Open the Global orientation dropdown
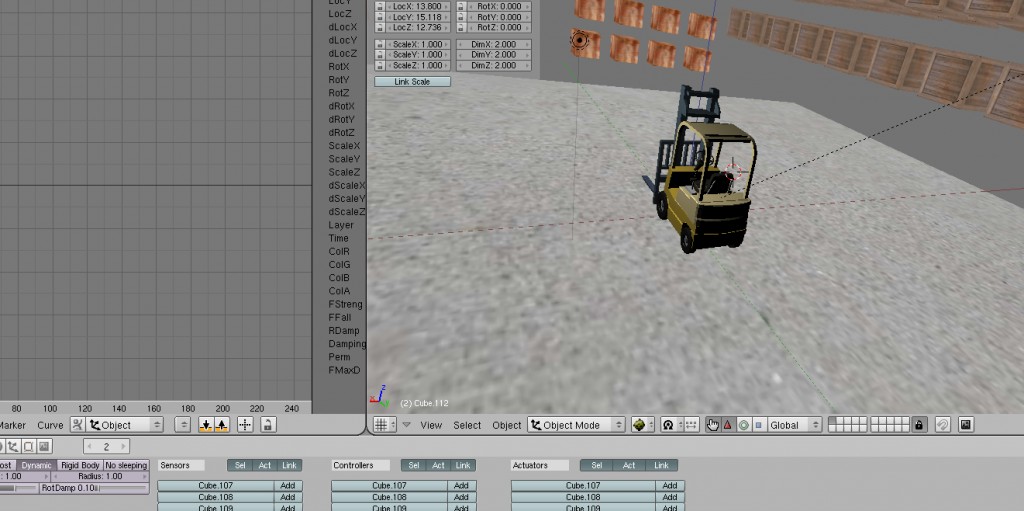The height and width of the screenshot is (511, 1024). coord(793,425)
